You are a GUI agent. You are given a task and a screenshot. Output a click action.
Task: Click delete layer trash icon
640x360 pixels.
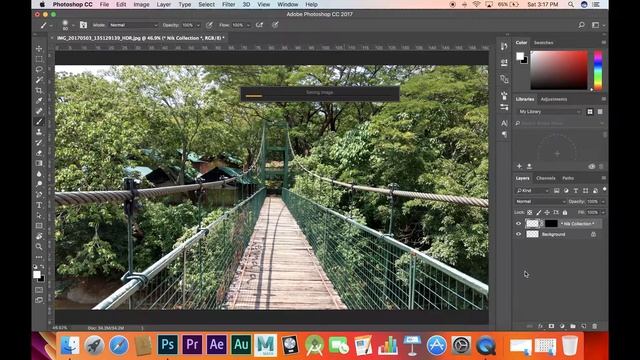tap(594, 326)
